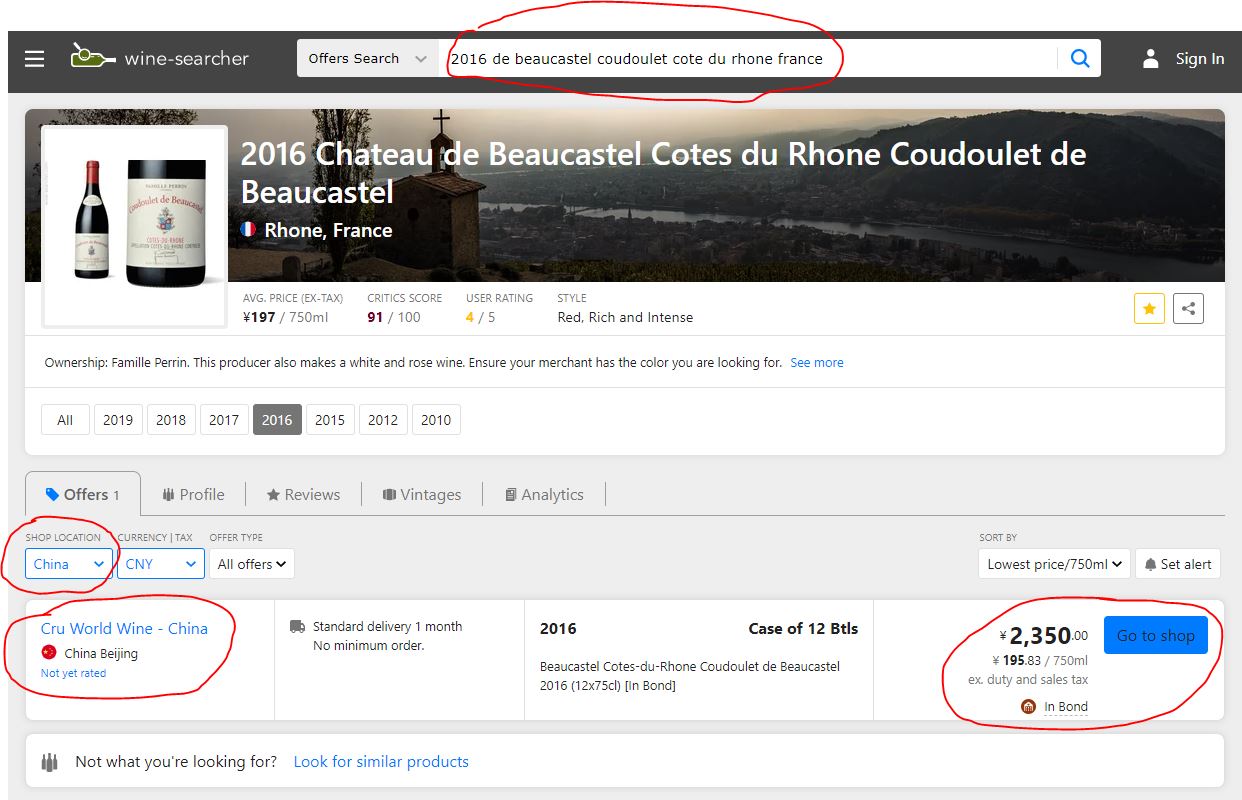Select the 2015 vintage filter
This screenshot has height=800, width=1242.
pos(330,420)
